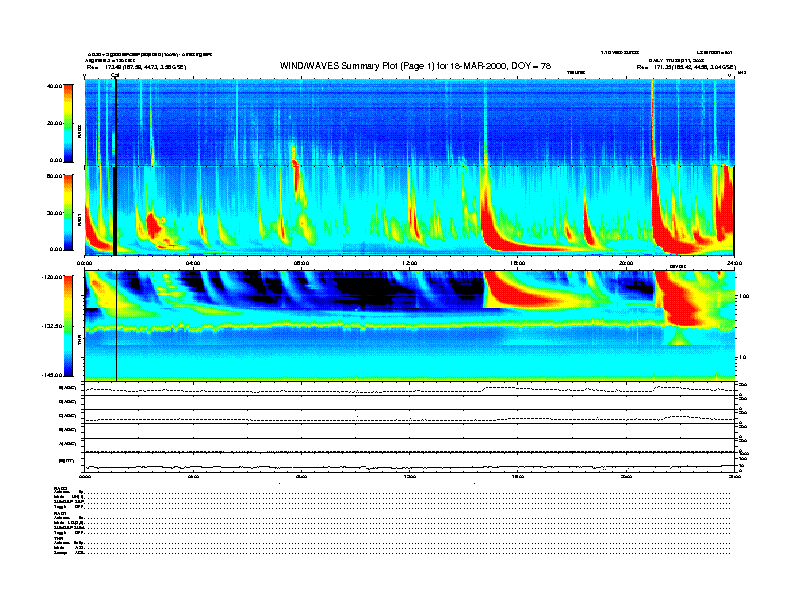Click the RAD2 vertical axis label
This screenshot has width=792, height=612.
pos(79,131)
